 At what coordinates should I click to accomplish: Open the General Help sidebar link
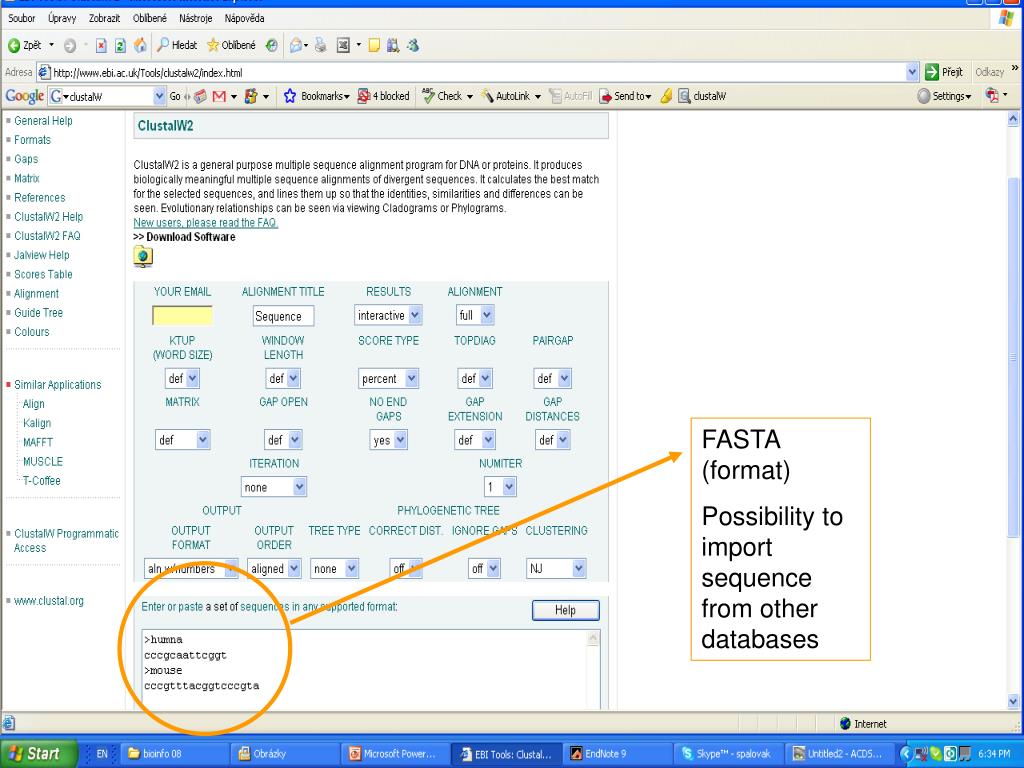click(x=43, y=121)
